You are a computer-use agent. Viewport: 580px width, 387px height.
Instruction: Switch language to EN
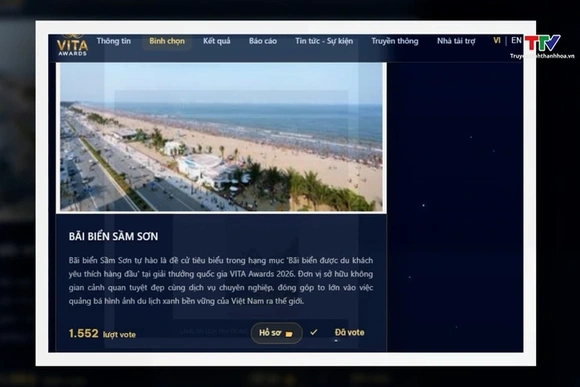click(516, 40)
